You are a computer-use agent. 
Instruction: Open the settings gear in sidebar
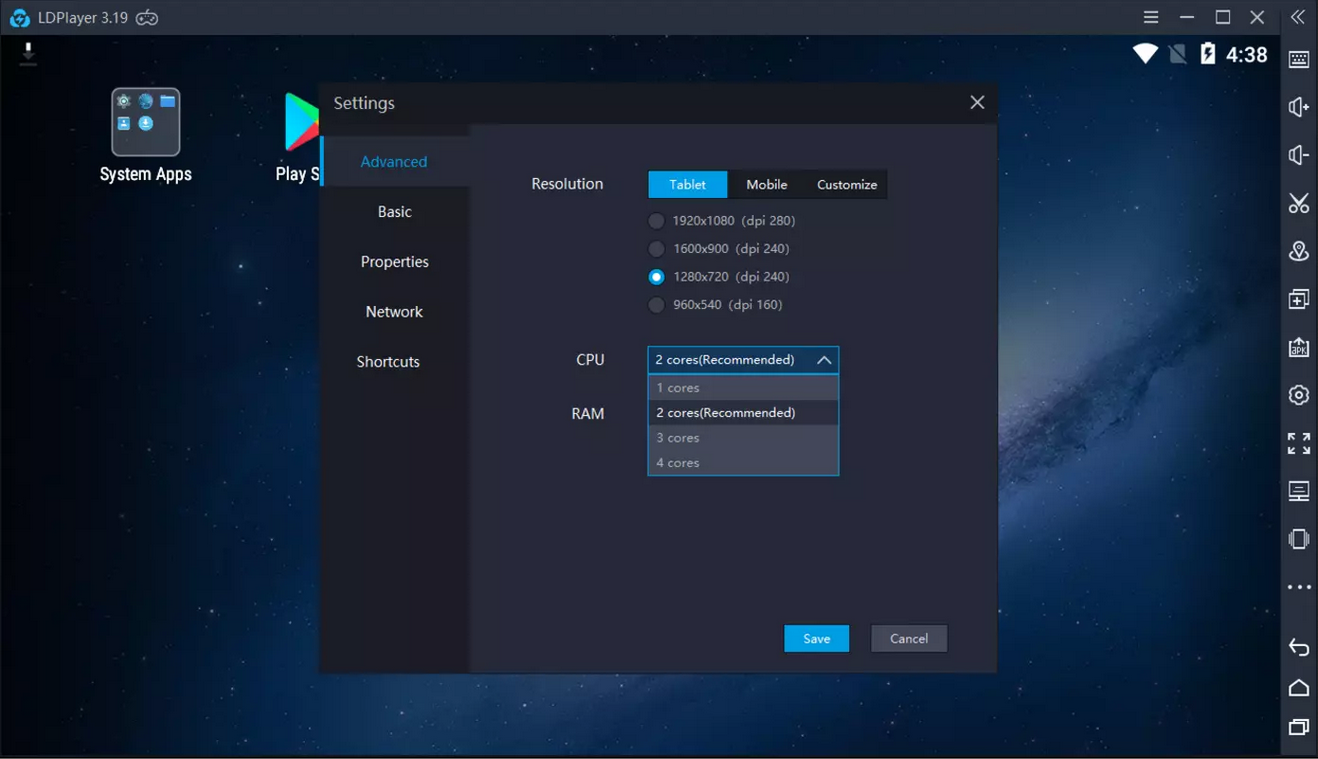point(1298,395)
